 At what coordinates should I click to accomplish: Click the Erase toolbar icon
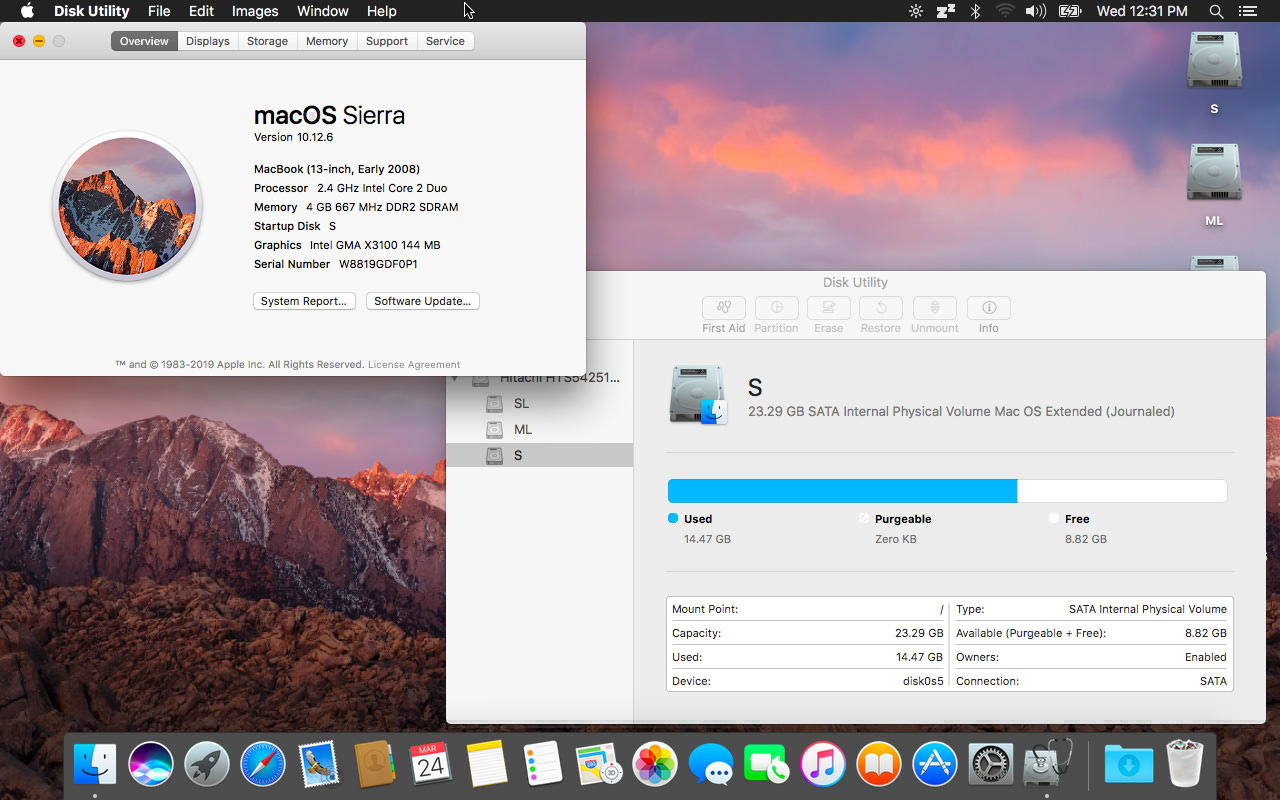coord(828,308)
